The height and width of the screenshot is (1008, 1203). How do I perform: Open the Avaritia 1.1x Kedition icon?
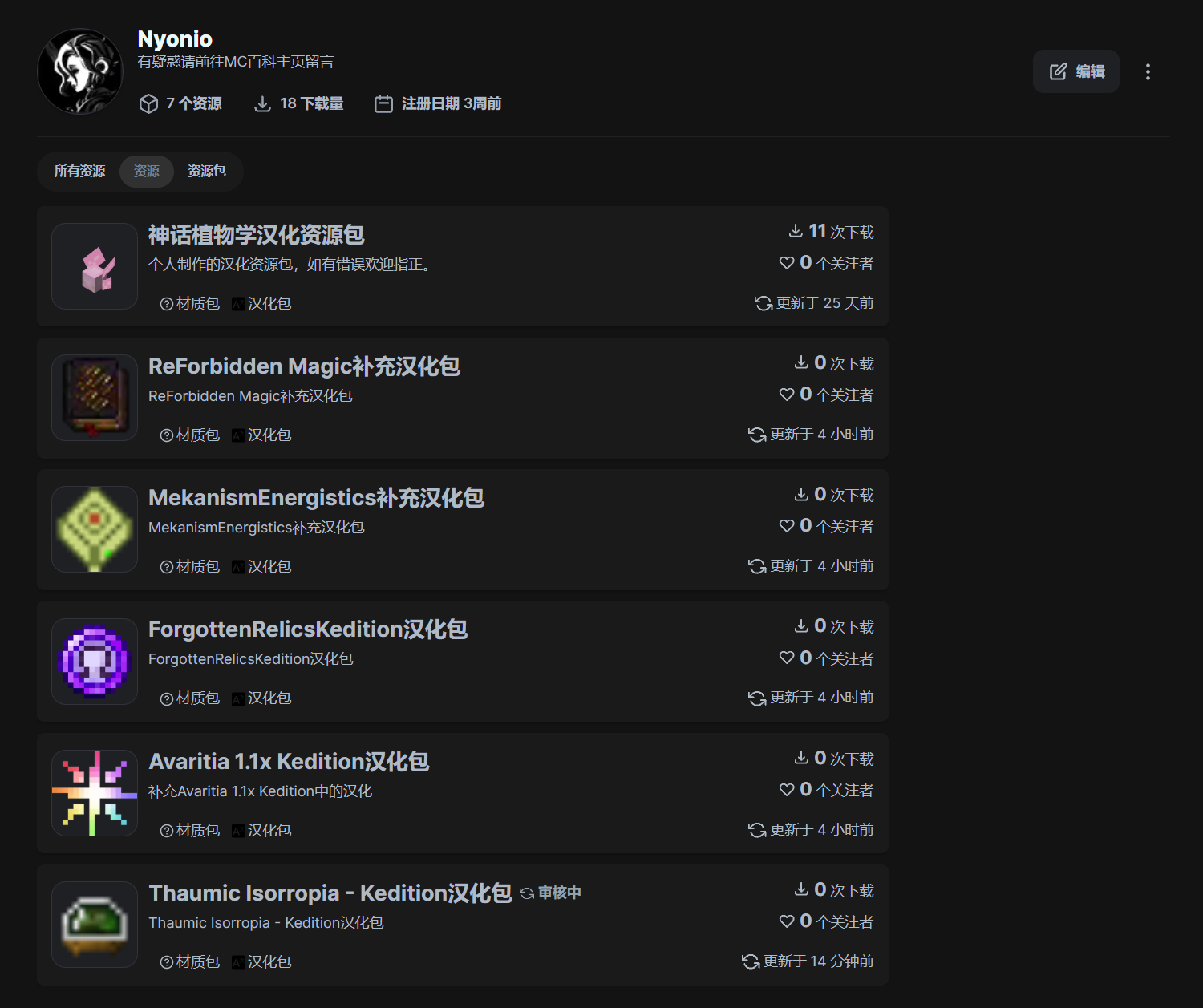pos(95,793)
